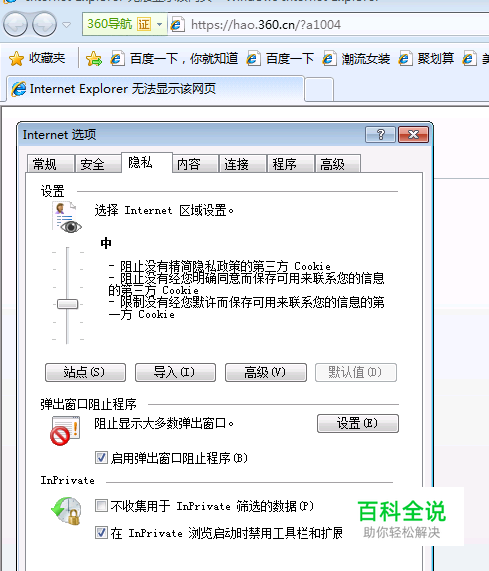This screenshot has height=571, width=489.
Task: Click the IE icon beside 聚划算
Action: click(405, 58)
